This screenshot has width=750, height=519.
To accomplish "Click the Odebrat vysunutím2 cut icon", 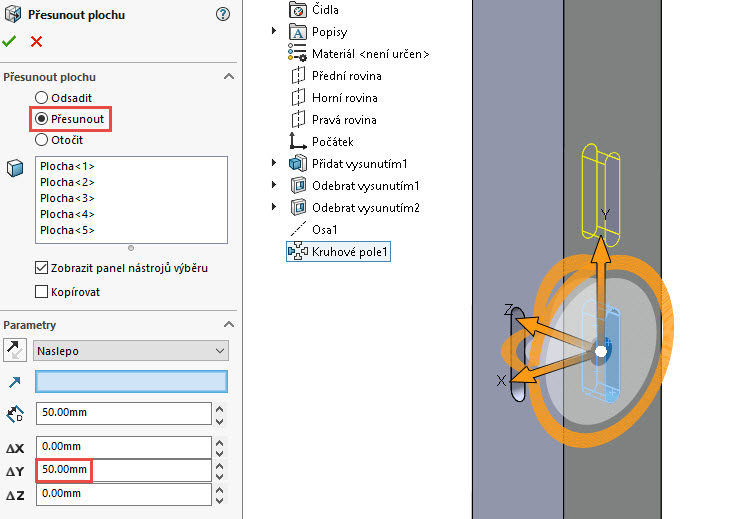I will [x=298, y=208].
